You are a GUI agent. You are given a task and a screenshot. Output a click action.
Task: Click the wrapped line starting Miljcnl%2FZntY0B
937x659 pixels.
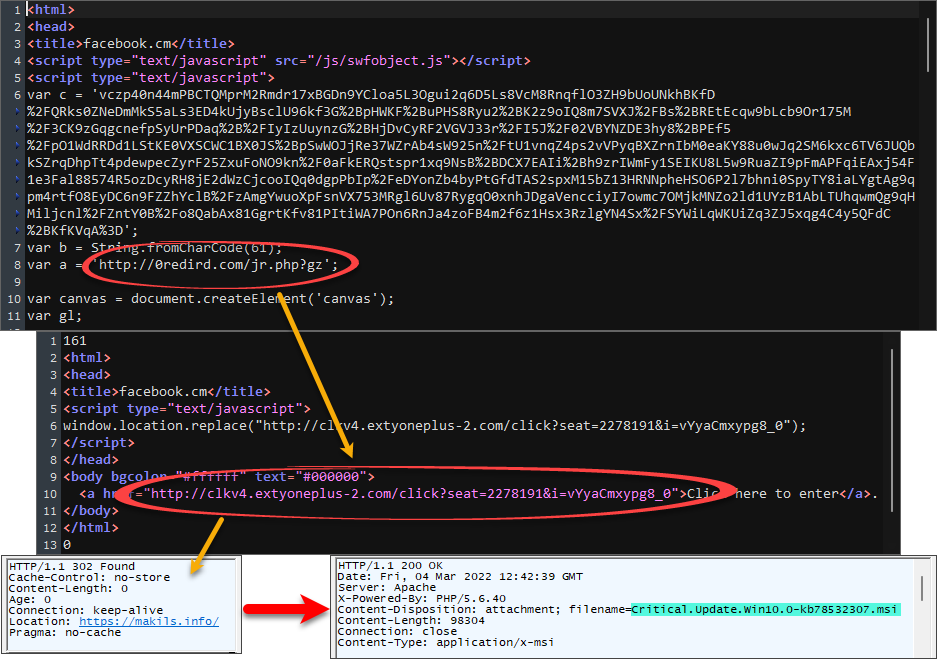pyautogui.click(x=458, y=214)
